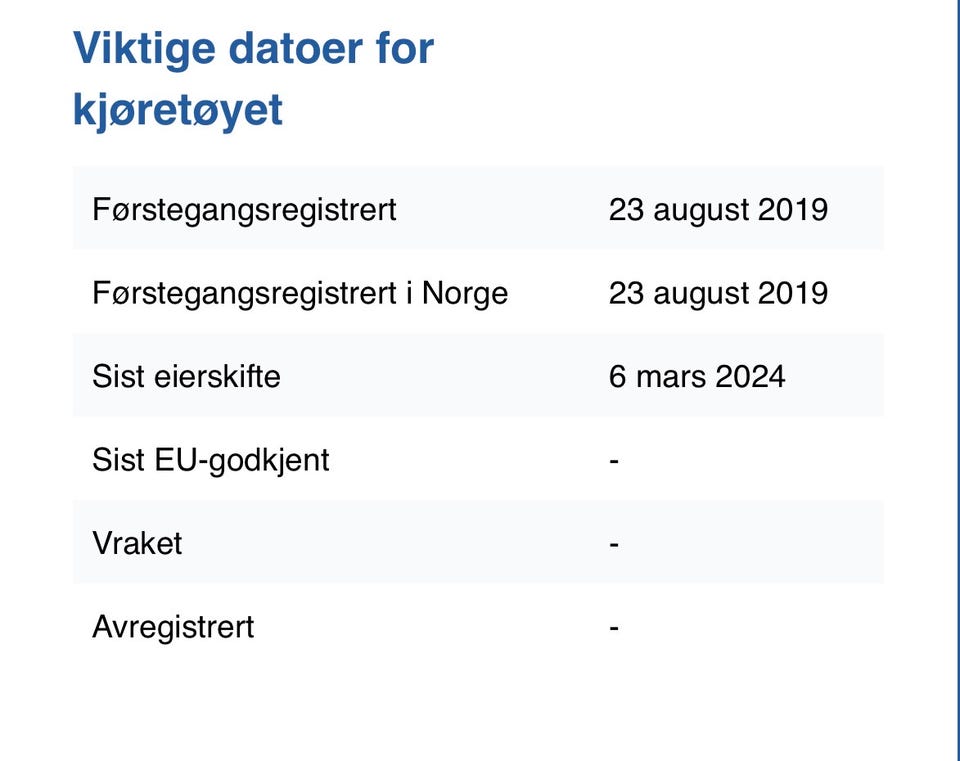Click the word 'Norge' in the second row
This screenshot has height=761, width=960.
(465, 293)
